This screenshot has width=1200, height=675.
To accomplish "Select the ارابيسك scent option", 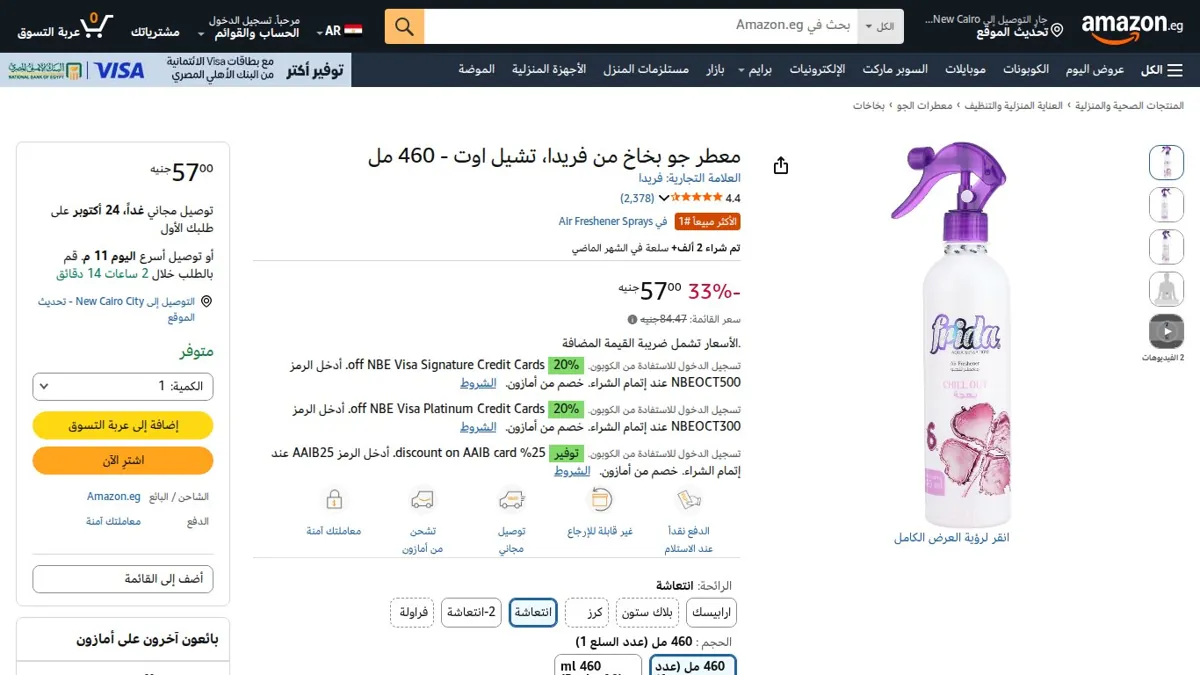I will coord(712,612).
